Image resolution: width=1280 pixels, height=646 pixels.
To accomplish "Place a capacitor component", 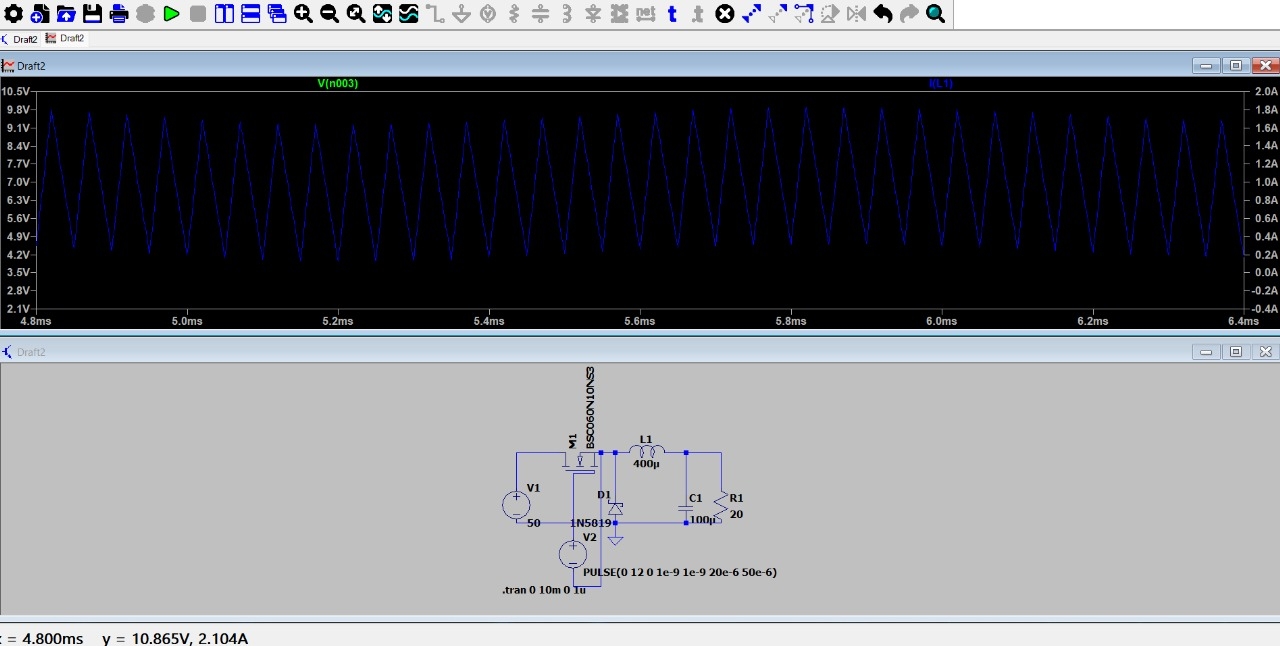I will [x=540, y=14].
